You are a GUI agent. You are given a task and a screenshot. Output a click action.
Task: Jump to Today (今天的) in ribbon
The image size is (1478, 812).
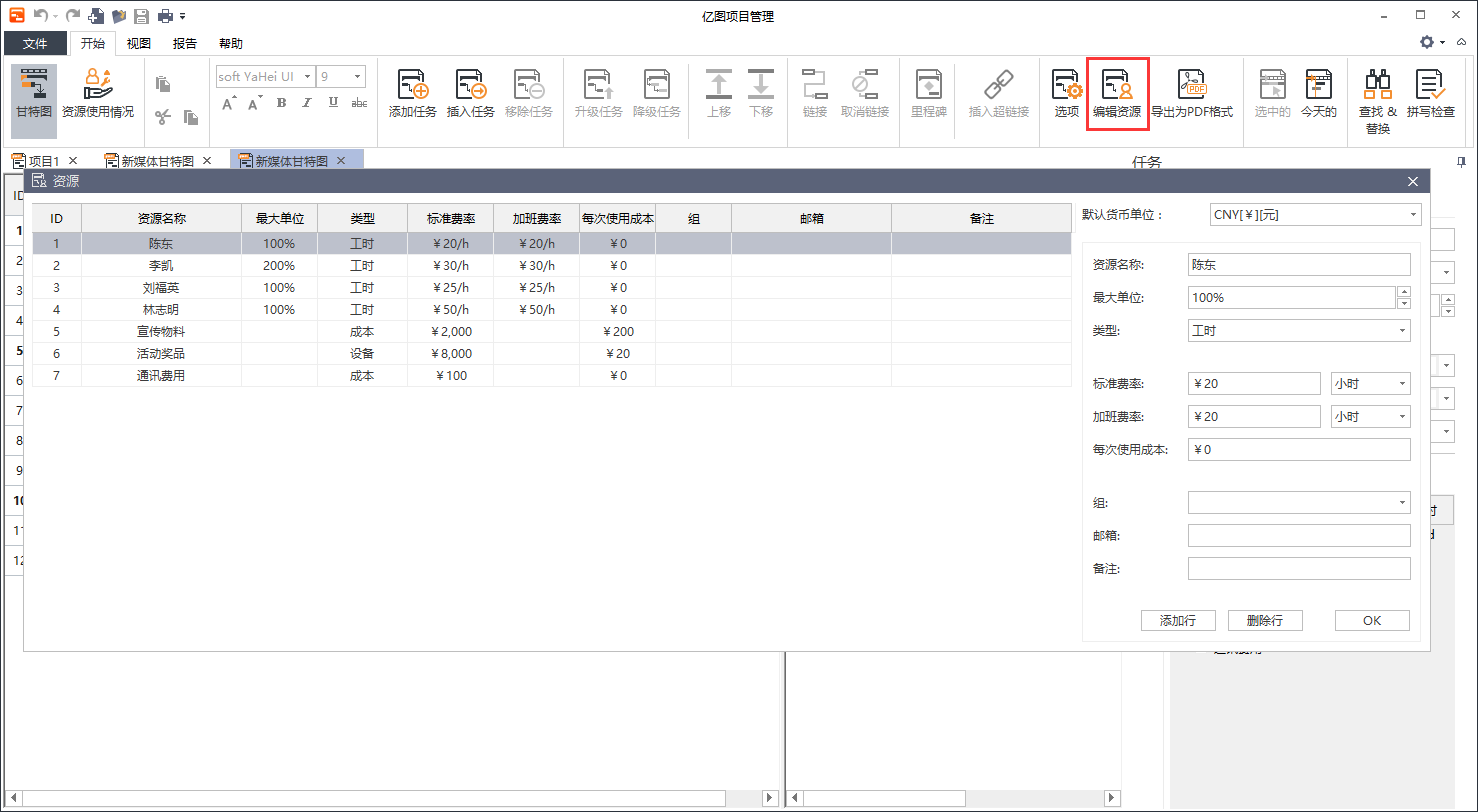point(1318,94)
